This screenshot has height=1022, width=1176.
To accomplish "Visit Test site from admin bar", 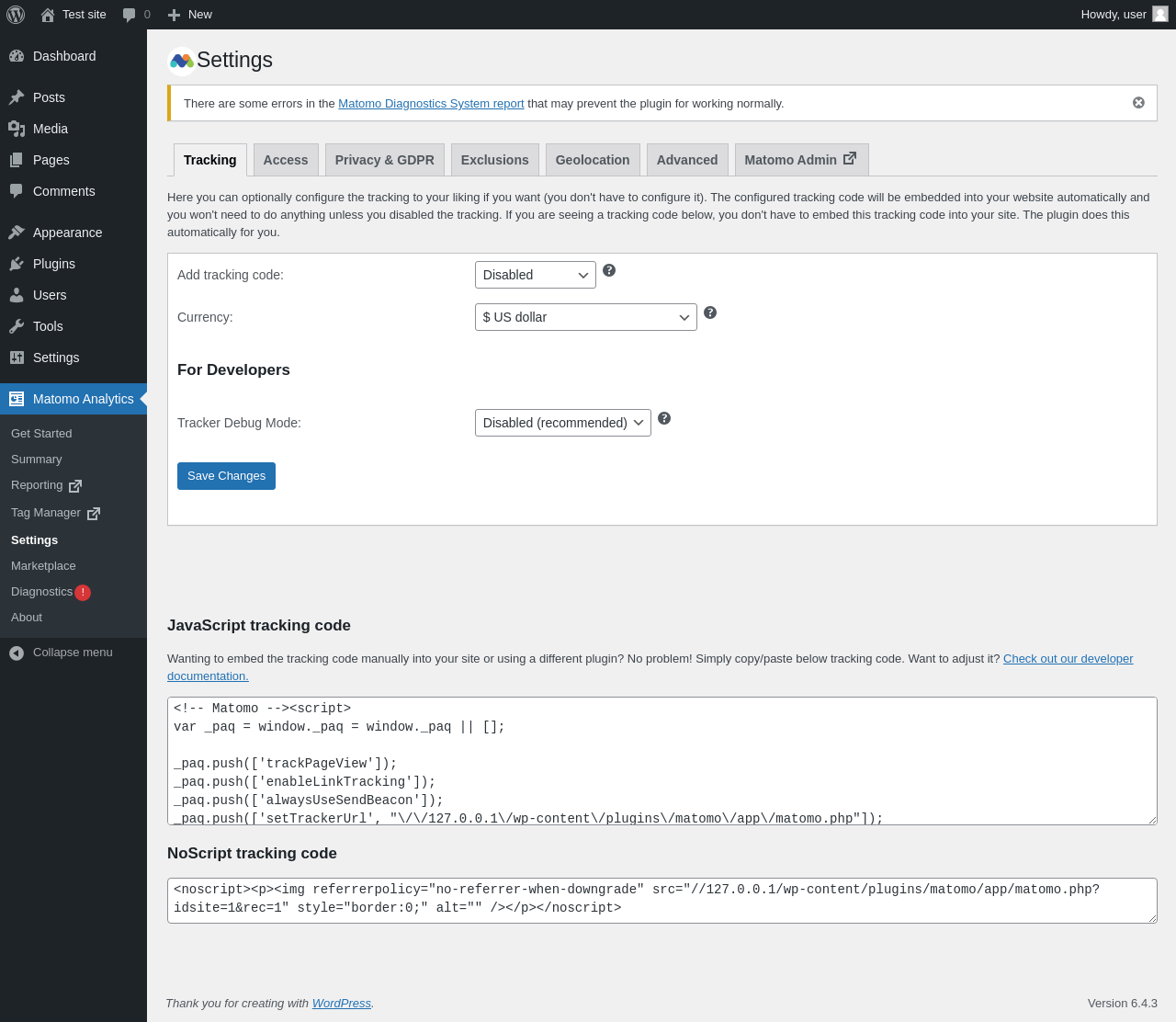I will click(73, 15).
